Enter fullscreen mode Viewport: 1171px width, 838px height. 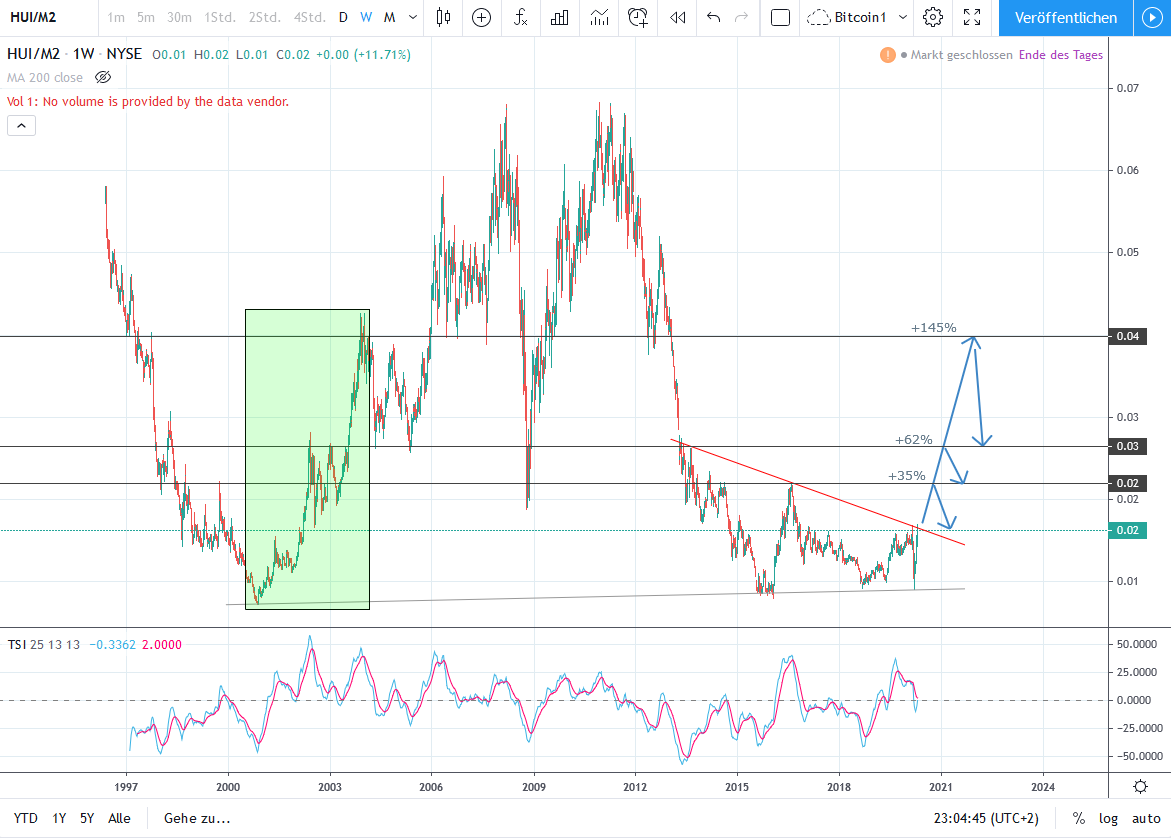click(971, 17)
